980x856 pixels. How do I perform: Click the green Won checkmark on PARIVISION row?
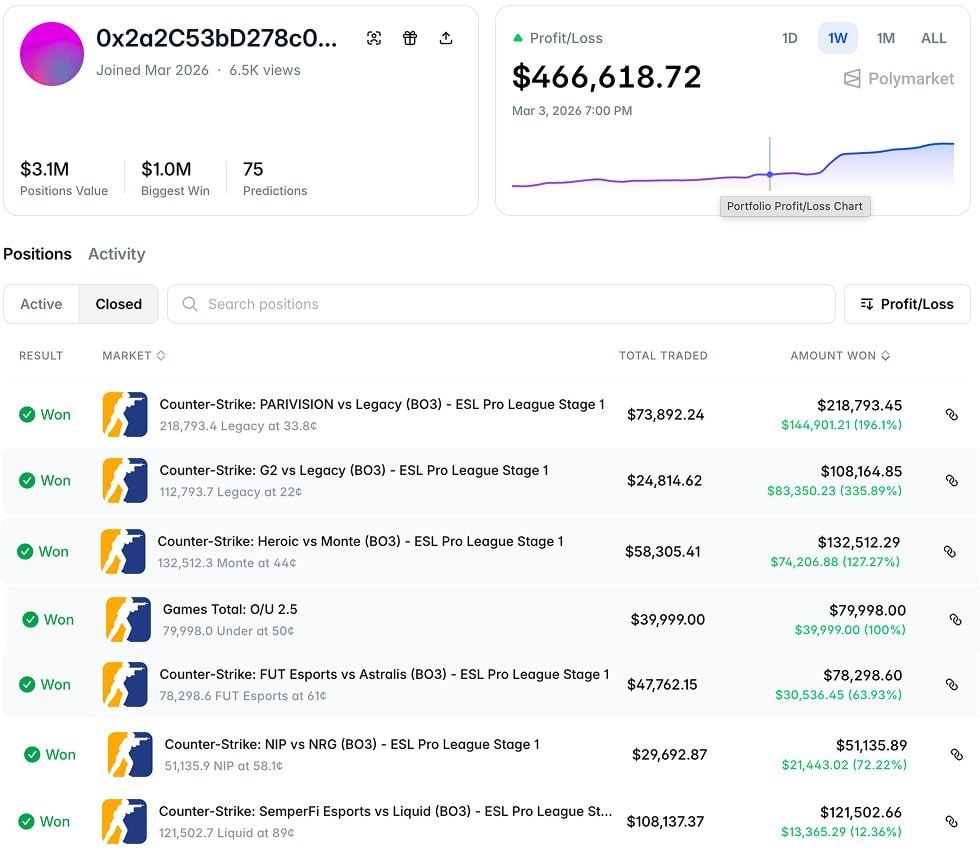27,414
